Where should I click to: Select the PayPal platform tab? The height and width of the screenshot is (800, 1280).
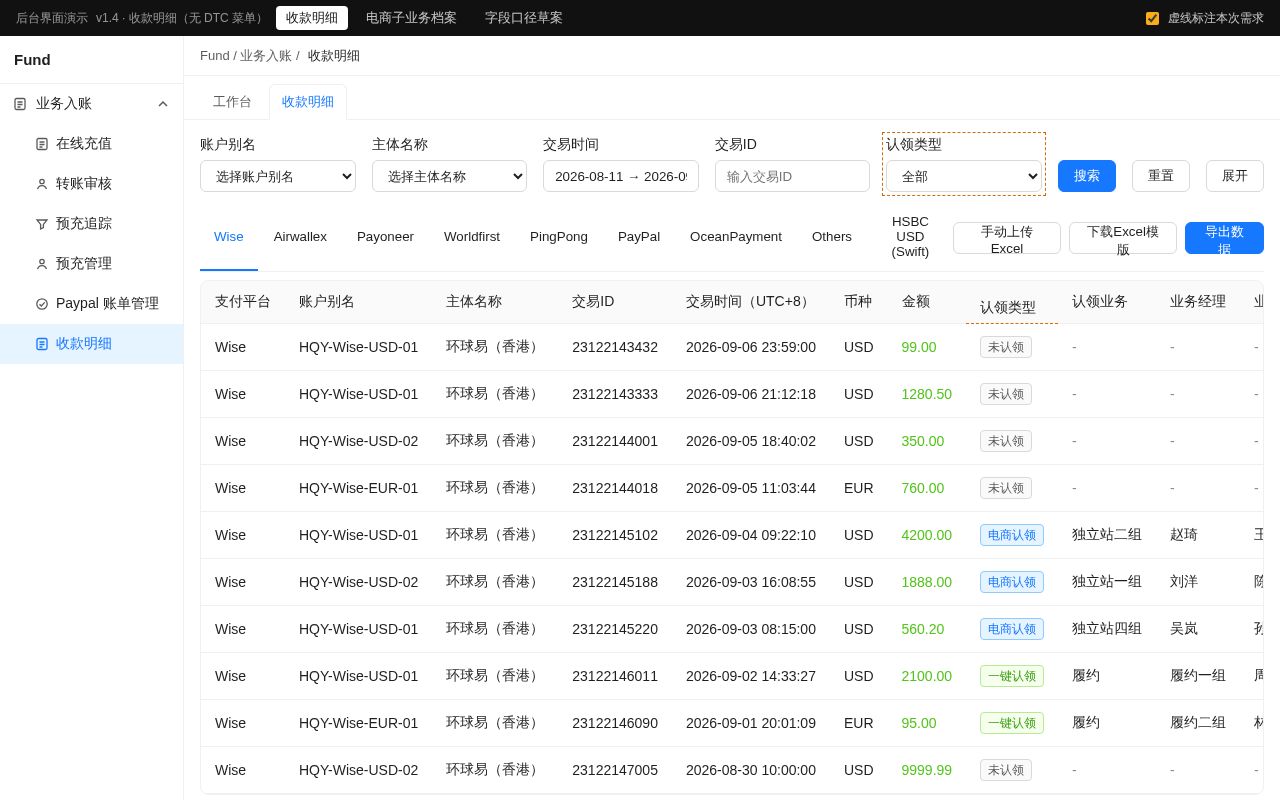[x=639, y=237]
